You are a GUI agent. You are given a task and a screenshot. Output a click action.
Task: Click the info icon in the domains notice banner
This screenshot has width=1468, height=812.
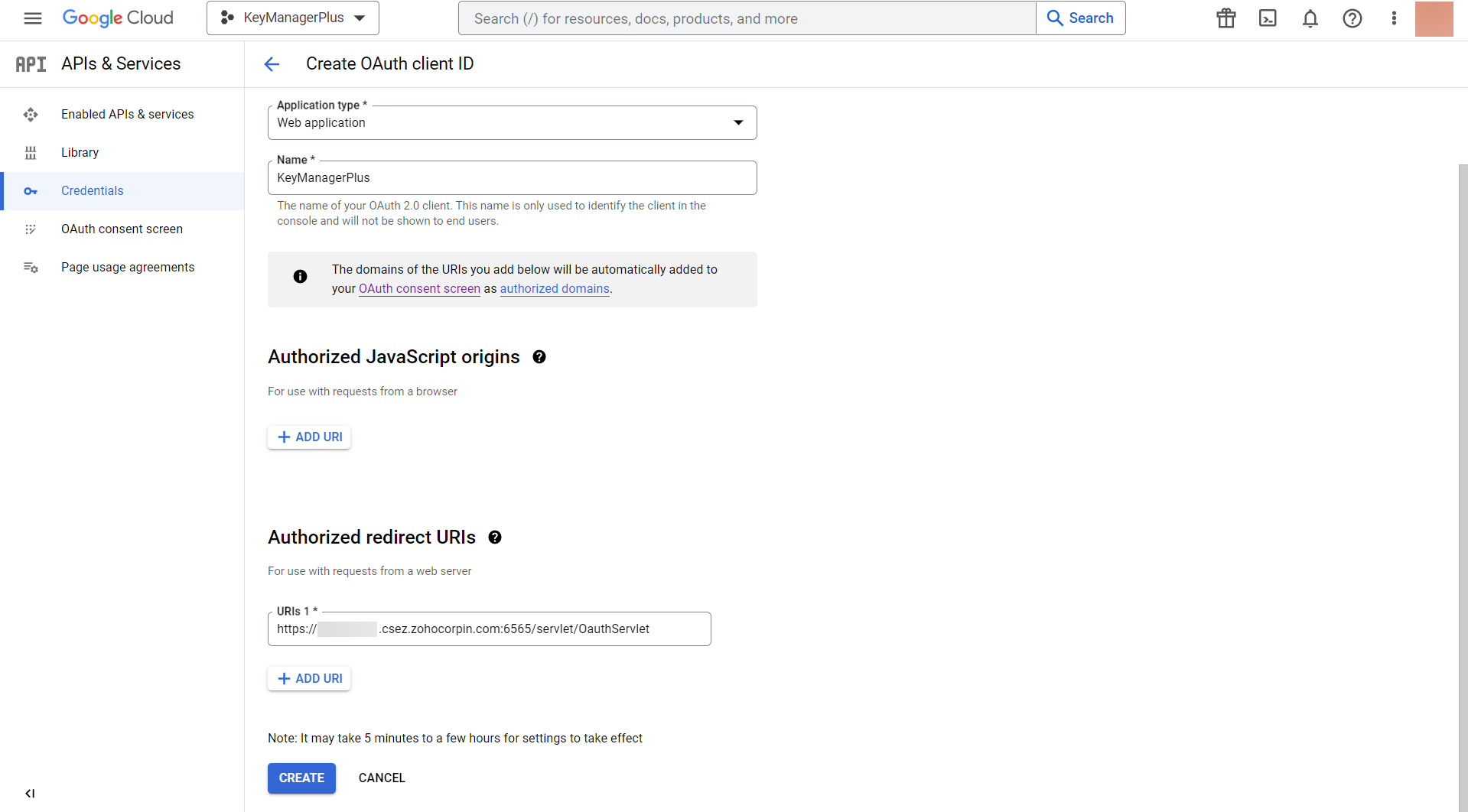pos(300,277)
